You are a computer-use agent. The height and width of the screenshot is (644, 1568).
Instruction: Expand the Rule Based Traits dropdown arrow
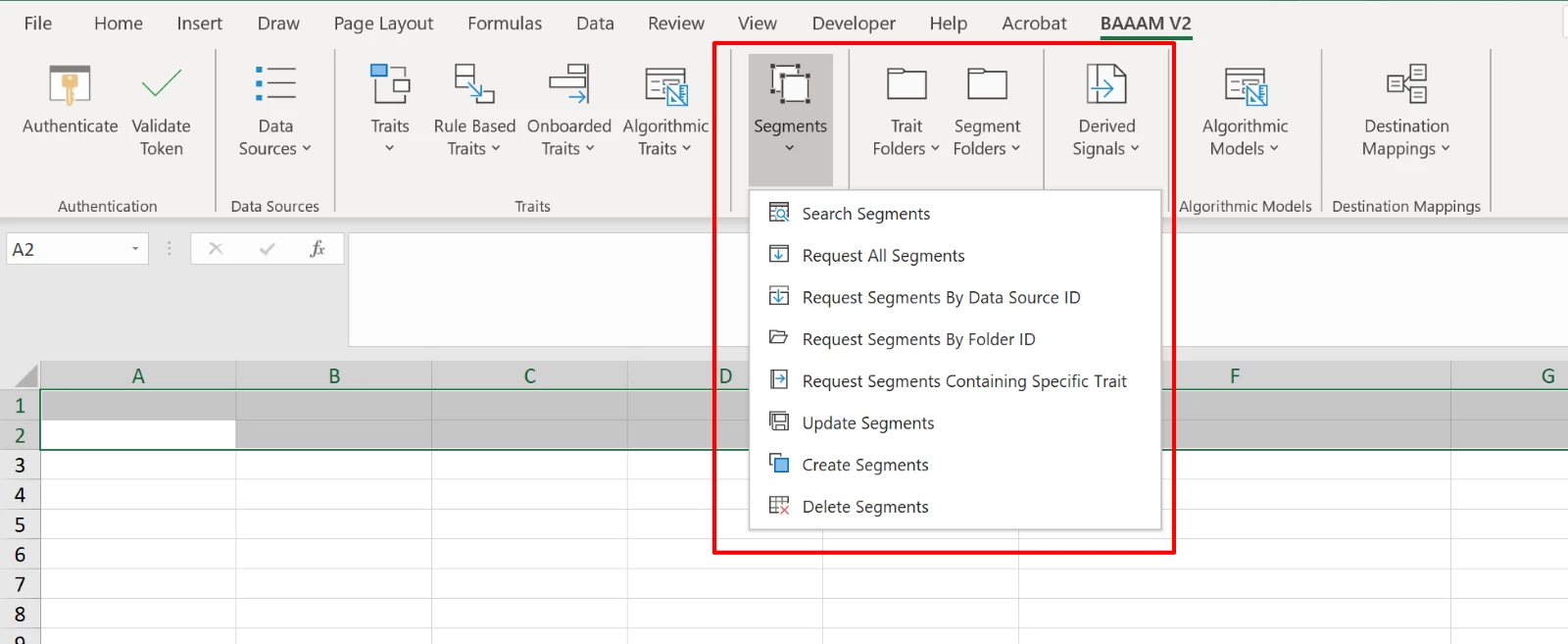click(496, 148)
